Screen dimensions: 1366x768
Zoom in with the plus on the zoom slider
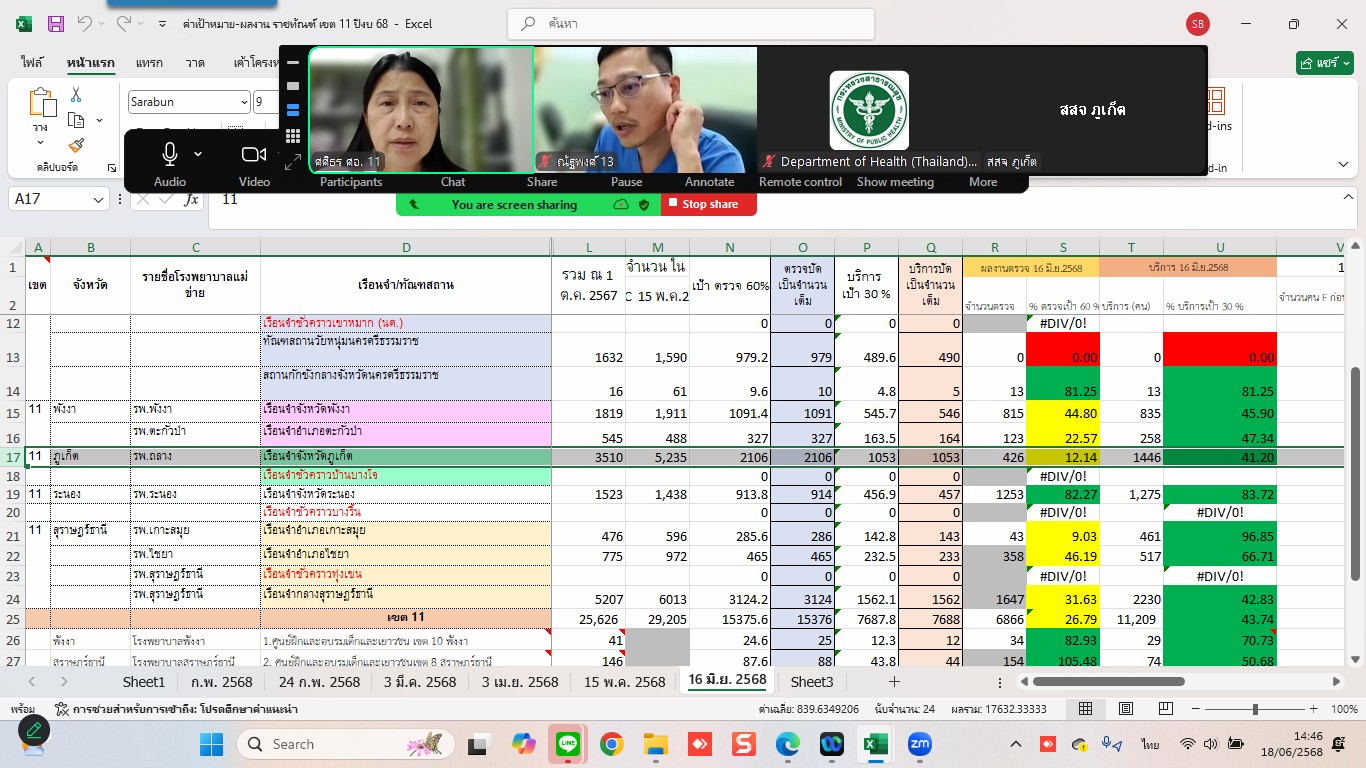pyautogui.click(x=1314, y=709)
